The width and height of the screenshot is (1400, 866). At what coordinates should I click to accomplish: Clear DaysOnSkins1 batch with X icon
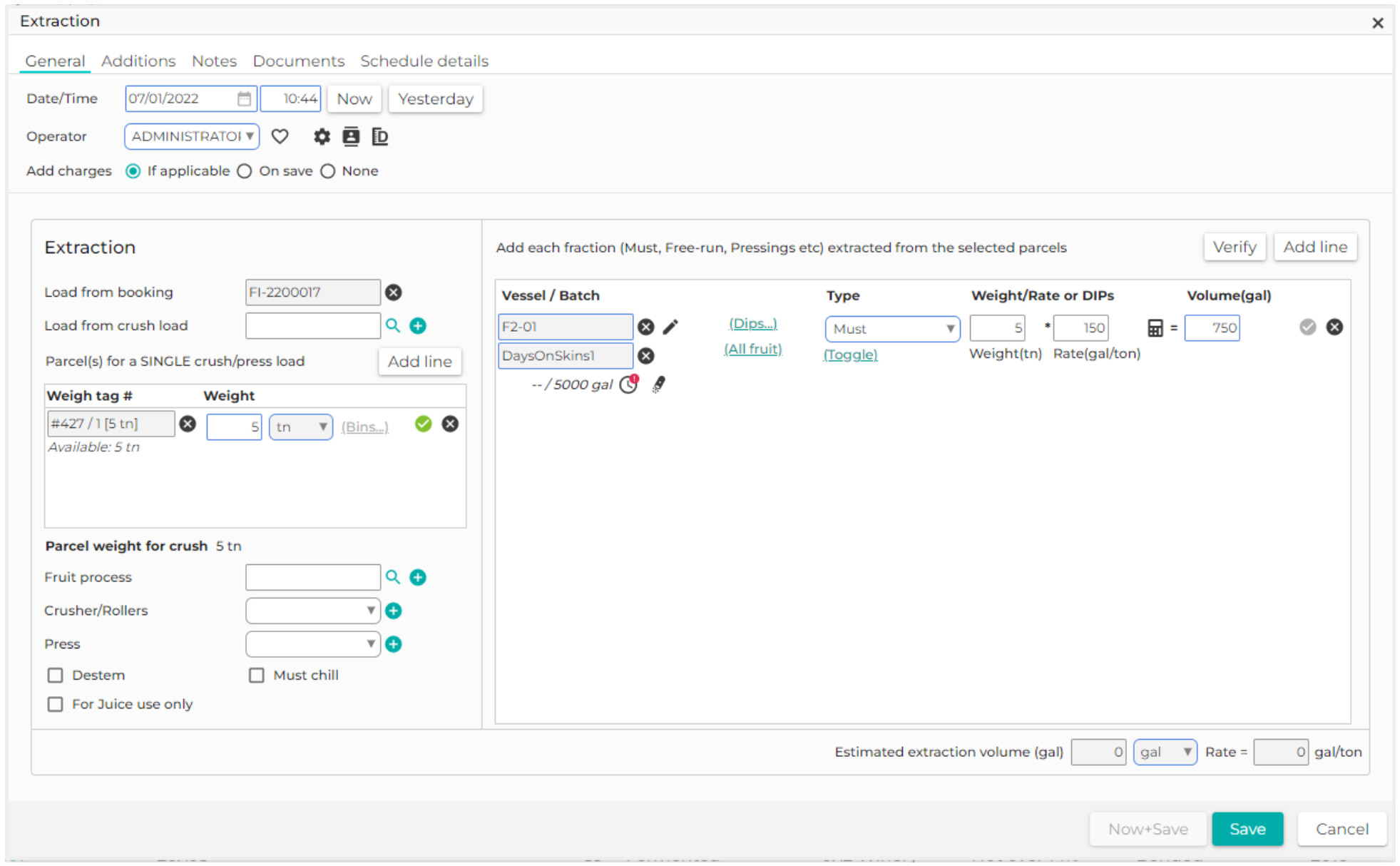click(646, 355)
